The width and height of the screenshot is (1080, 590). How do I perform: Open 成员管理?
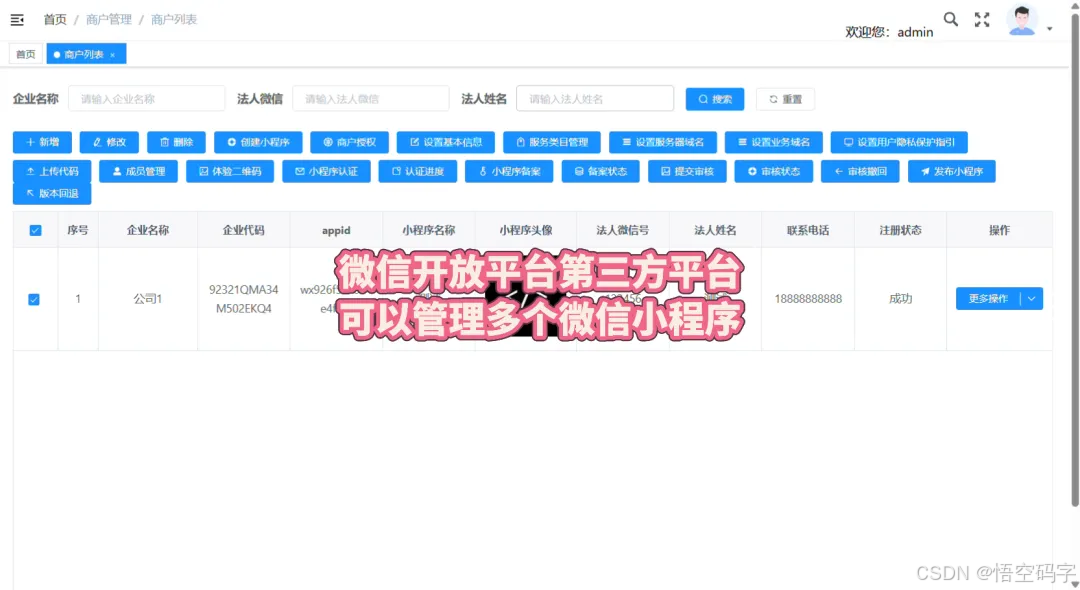pos(138,171)
